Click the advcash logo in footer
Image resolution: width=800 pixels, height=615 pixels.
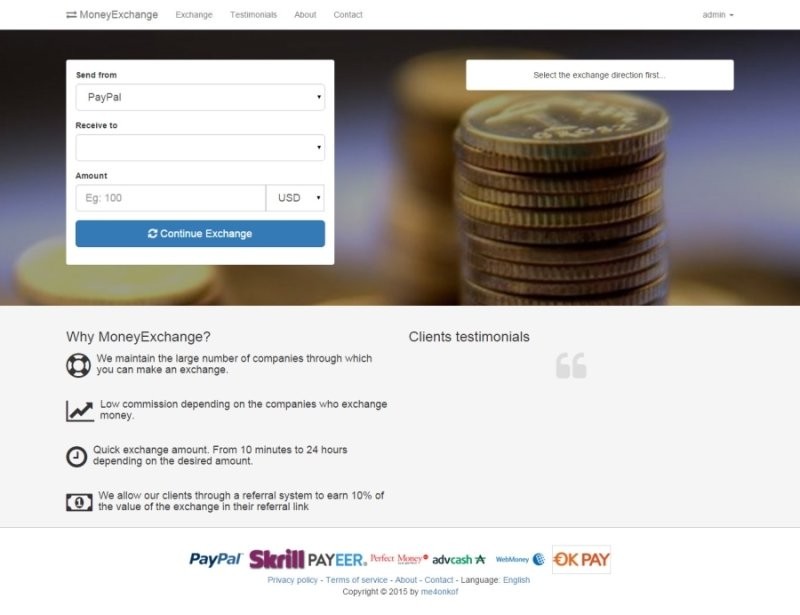point(459,560)
